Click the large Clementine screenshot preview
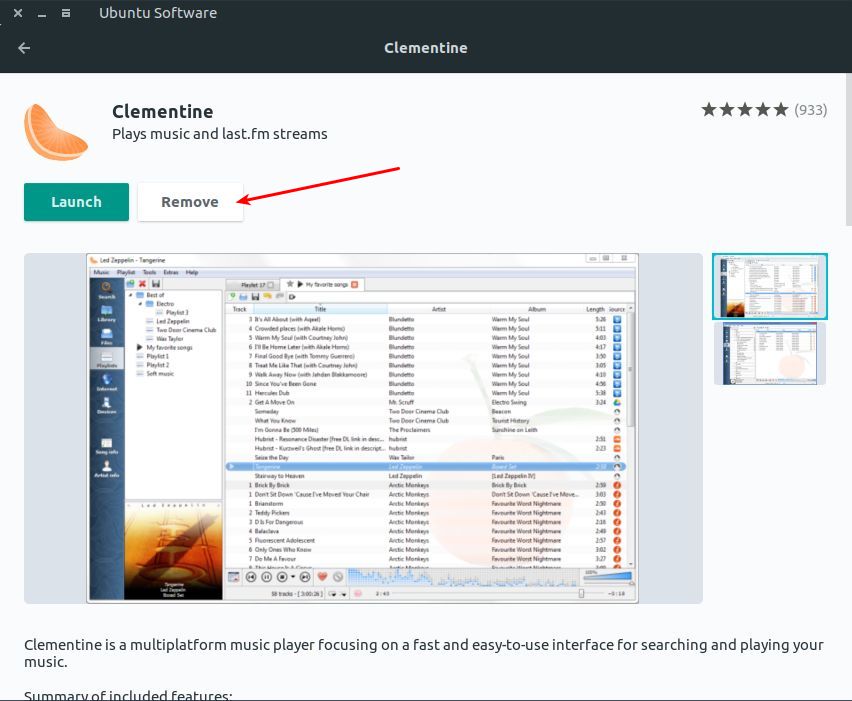The height and width of the screenshot is (701, 852). [362, 428]
